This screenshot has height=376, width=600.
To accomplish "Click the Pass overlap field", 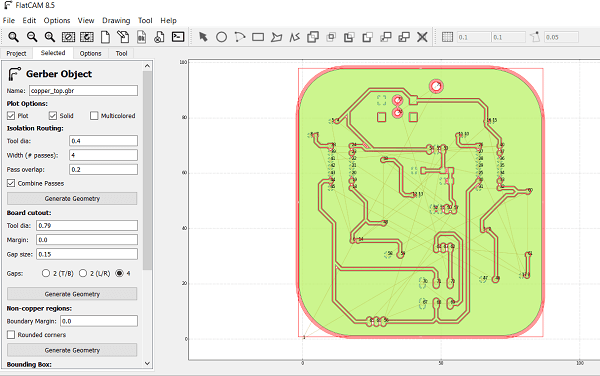I will point(103,169).
